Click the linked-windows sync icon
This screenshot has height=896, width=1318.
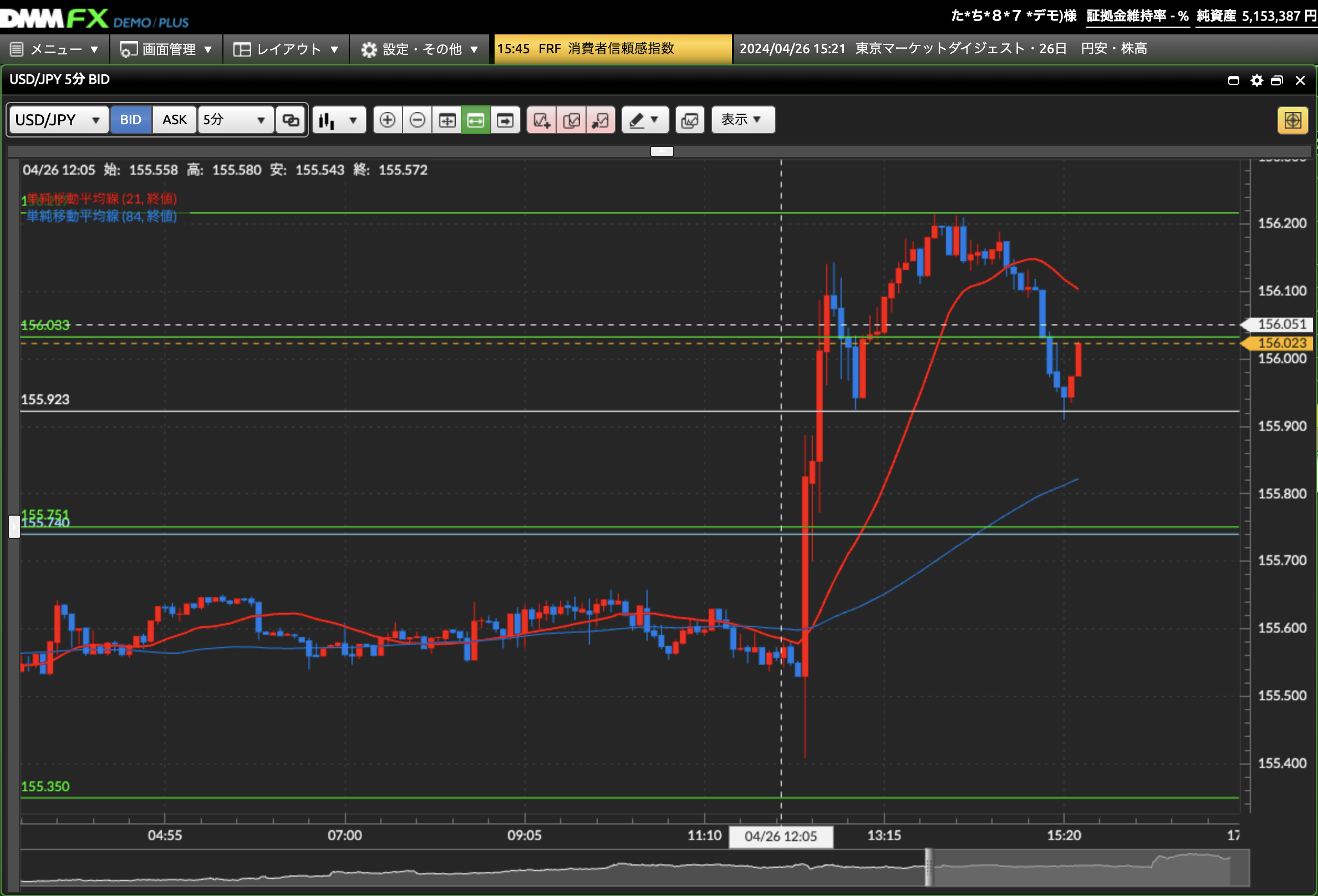pos(291,120)
